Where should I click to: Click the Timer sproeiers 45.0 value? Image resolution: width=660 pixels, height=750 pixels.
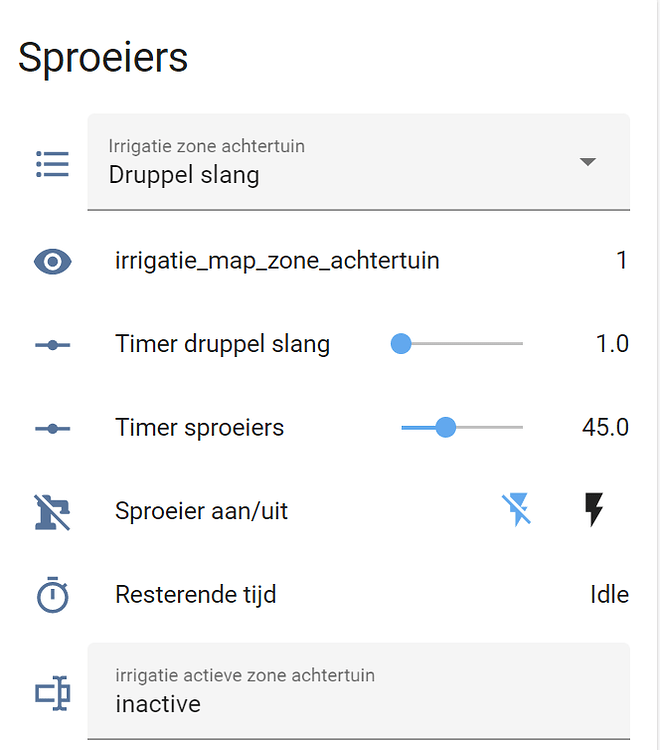(605, 428)
